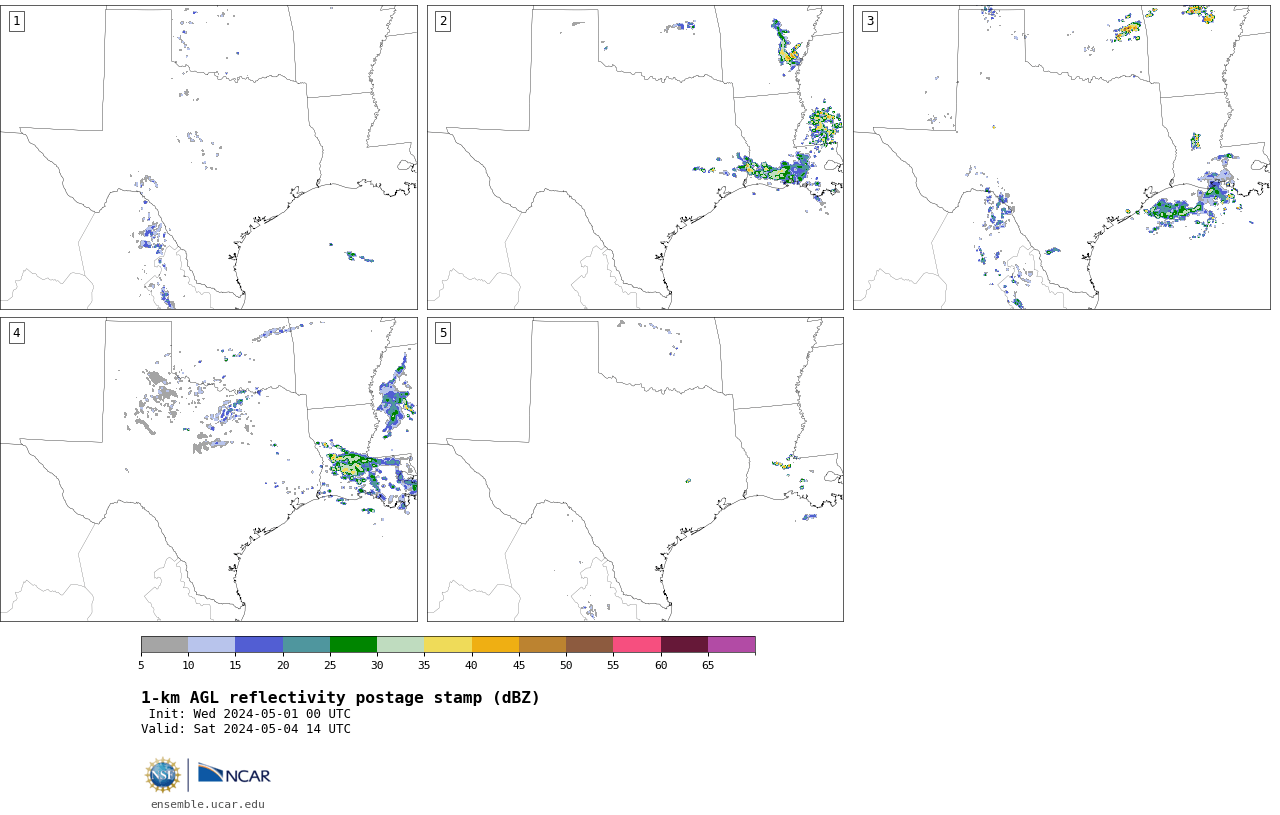Open ensemble member 5 reflectivity map
This screenshot has width=1280, height=815.
(x=635, y=469)
